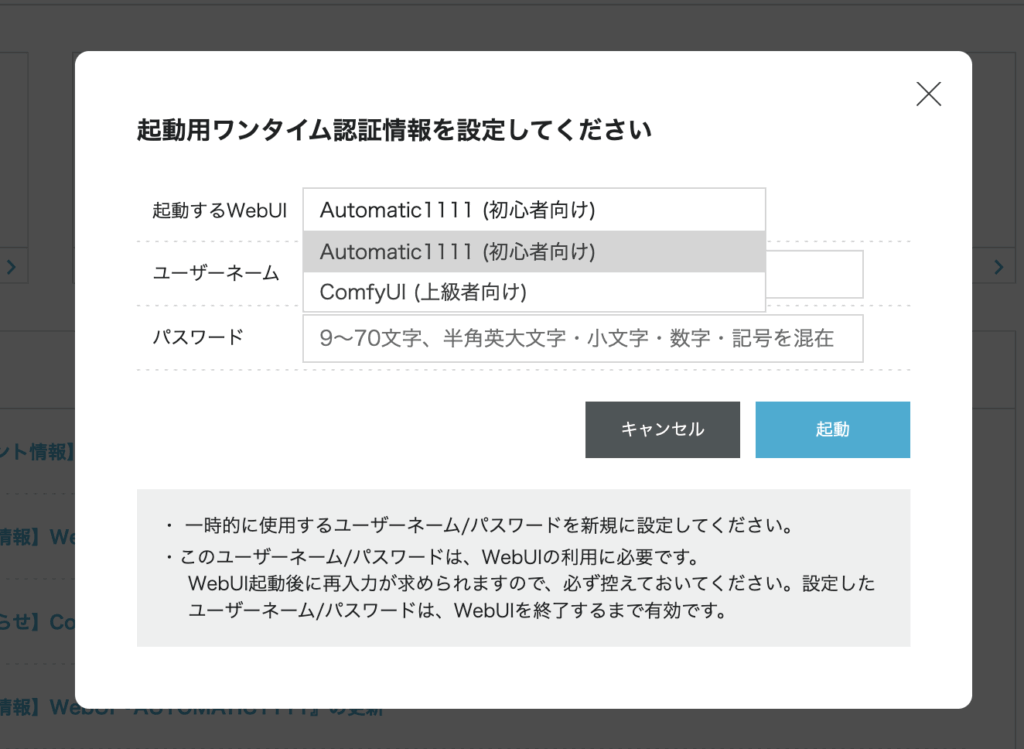
Task: Open the background link starting 情報】We
Action: (x=37, y=537)
